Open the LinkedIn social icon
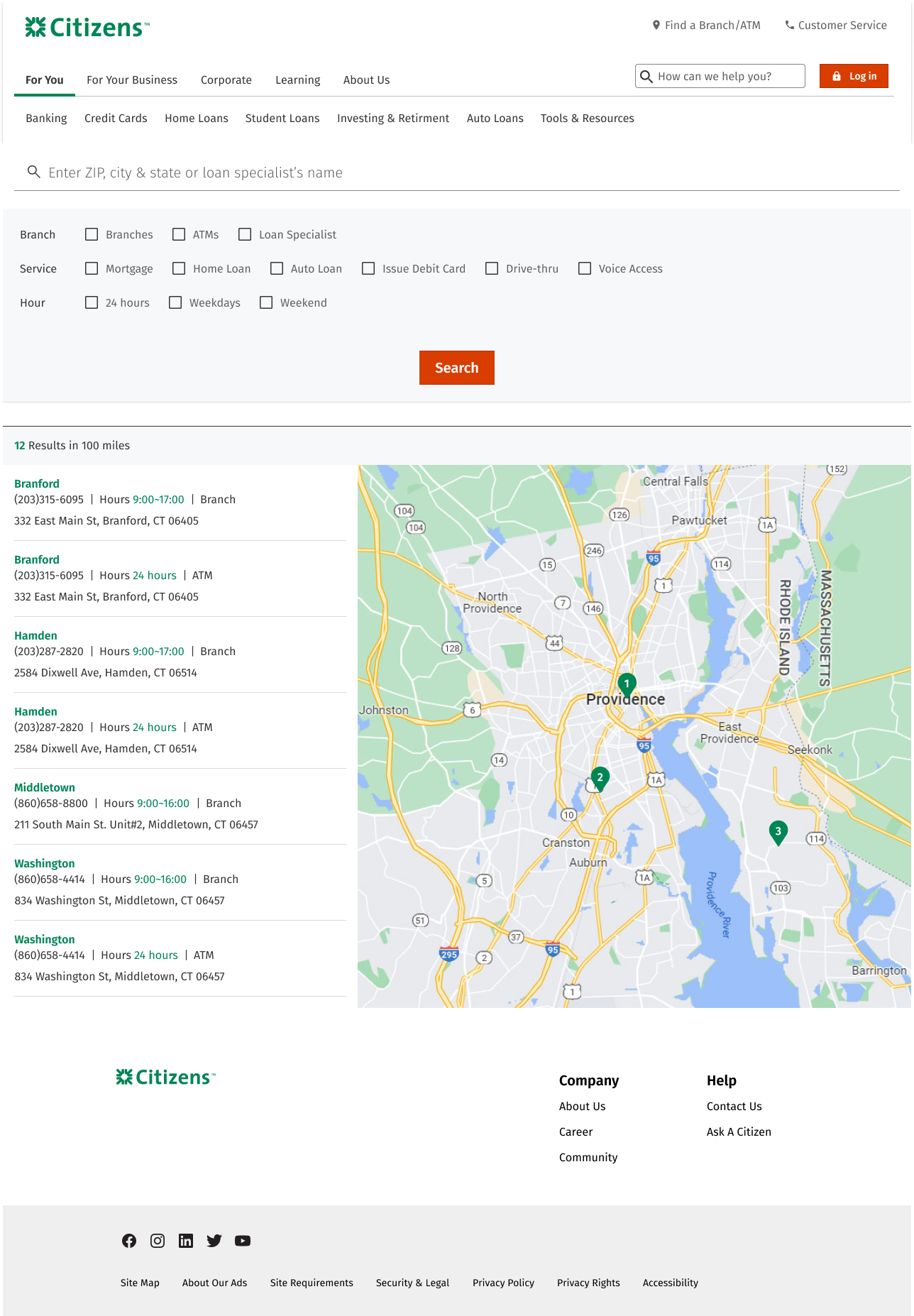 point(186,1241)
